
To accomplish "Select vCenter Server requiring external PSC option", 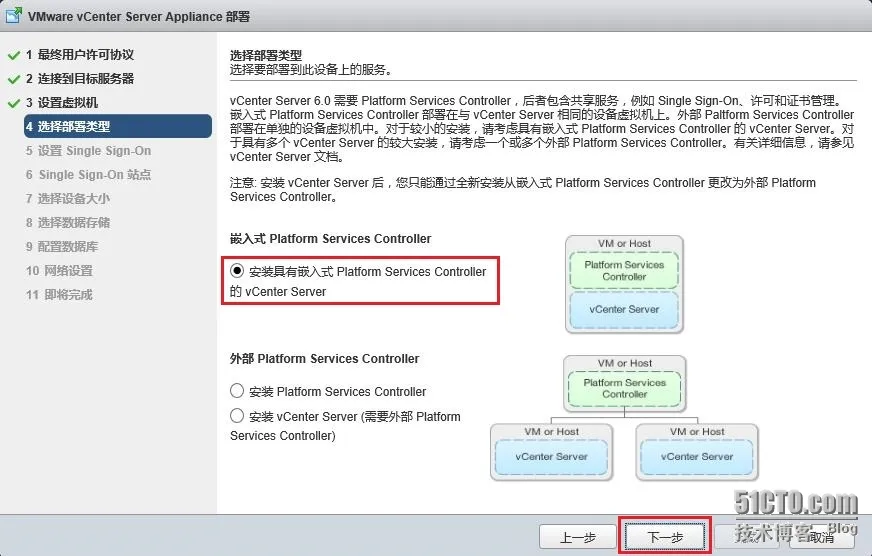I will pos(237,415).
